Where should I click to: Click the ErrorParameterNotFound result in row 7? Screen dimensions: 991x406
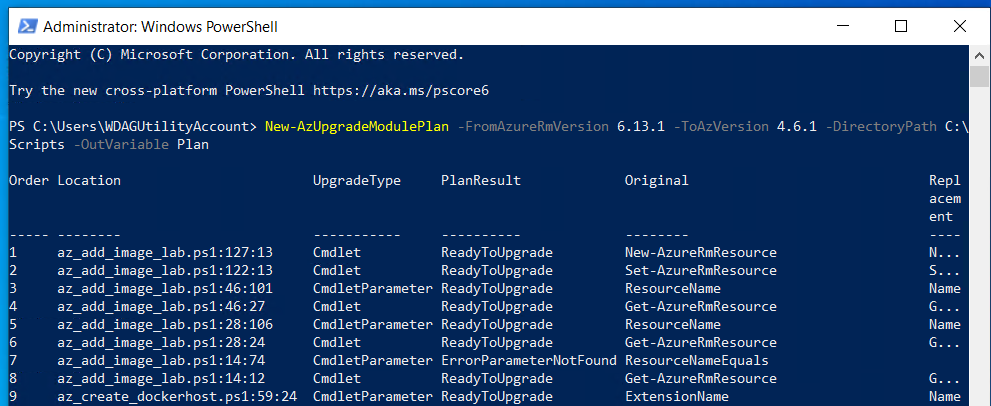528,360
